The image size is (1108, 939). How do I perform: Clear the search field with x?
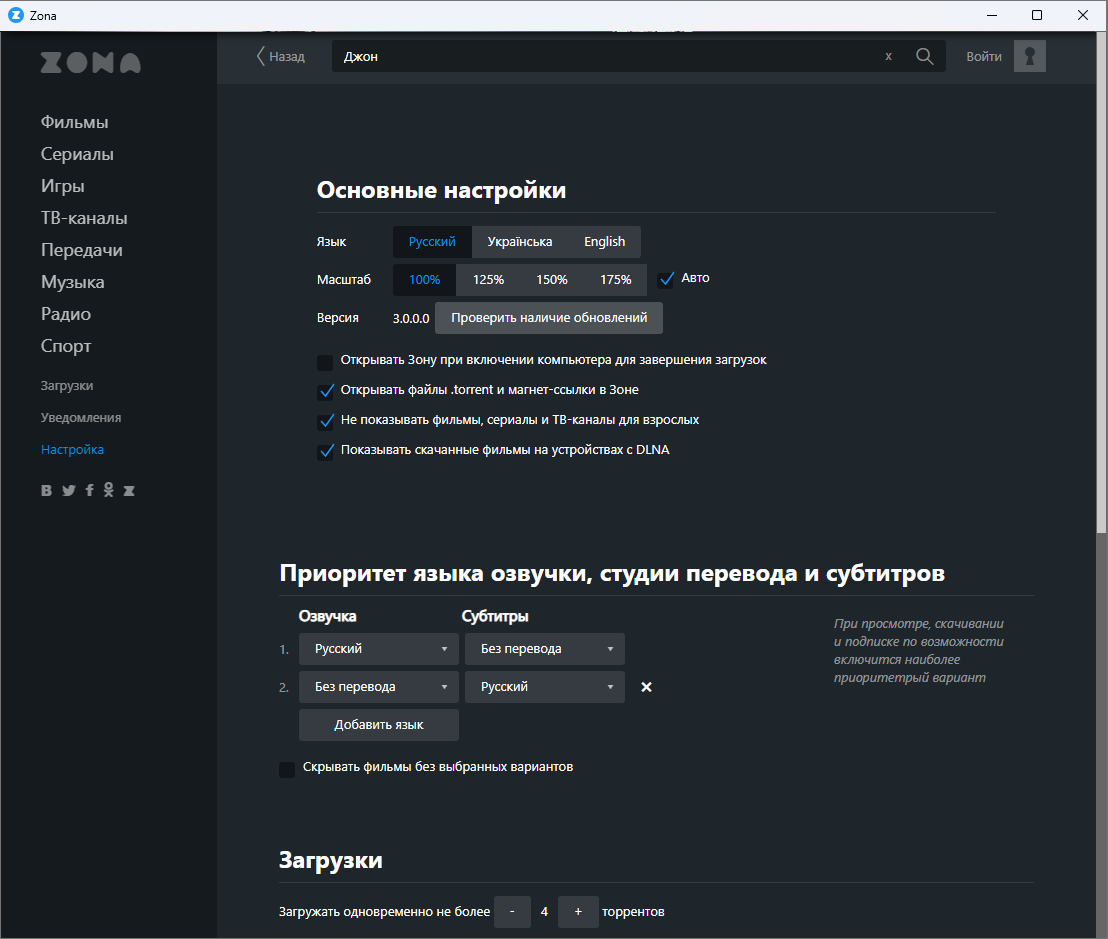coord(888,57)
